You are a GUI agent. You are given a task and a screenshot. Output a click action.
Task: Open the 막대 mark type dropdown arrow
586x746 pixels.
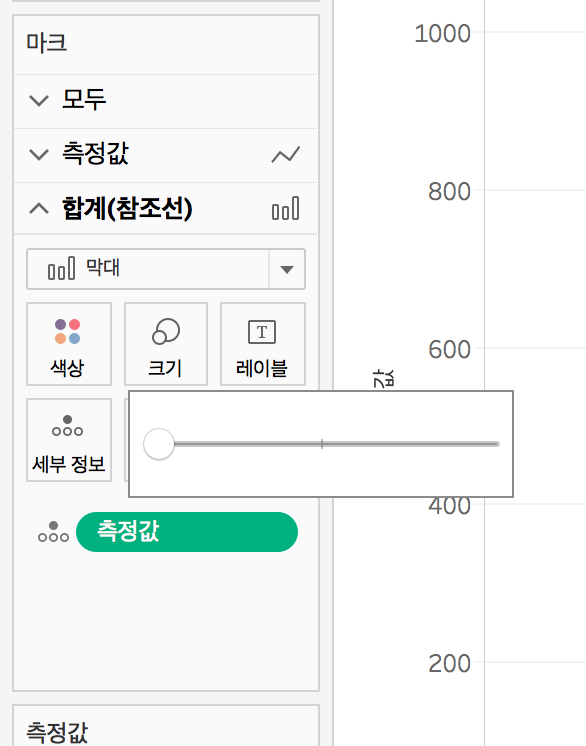[287, 269]
